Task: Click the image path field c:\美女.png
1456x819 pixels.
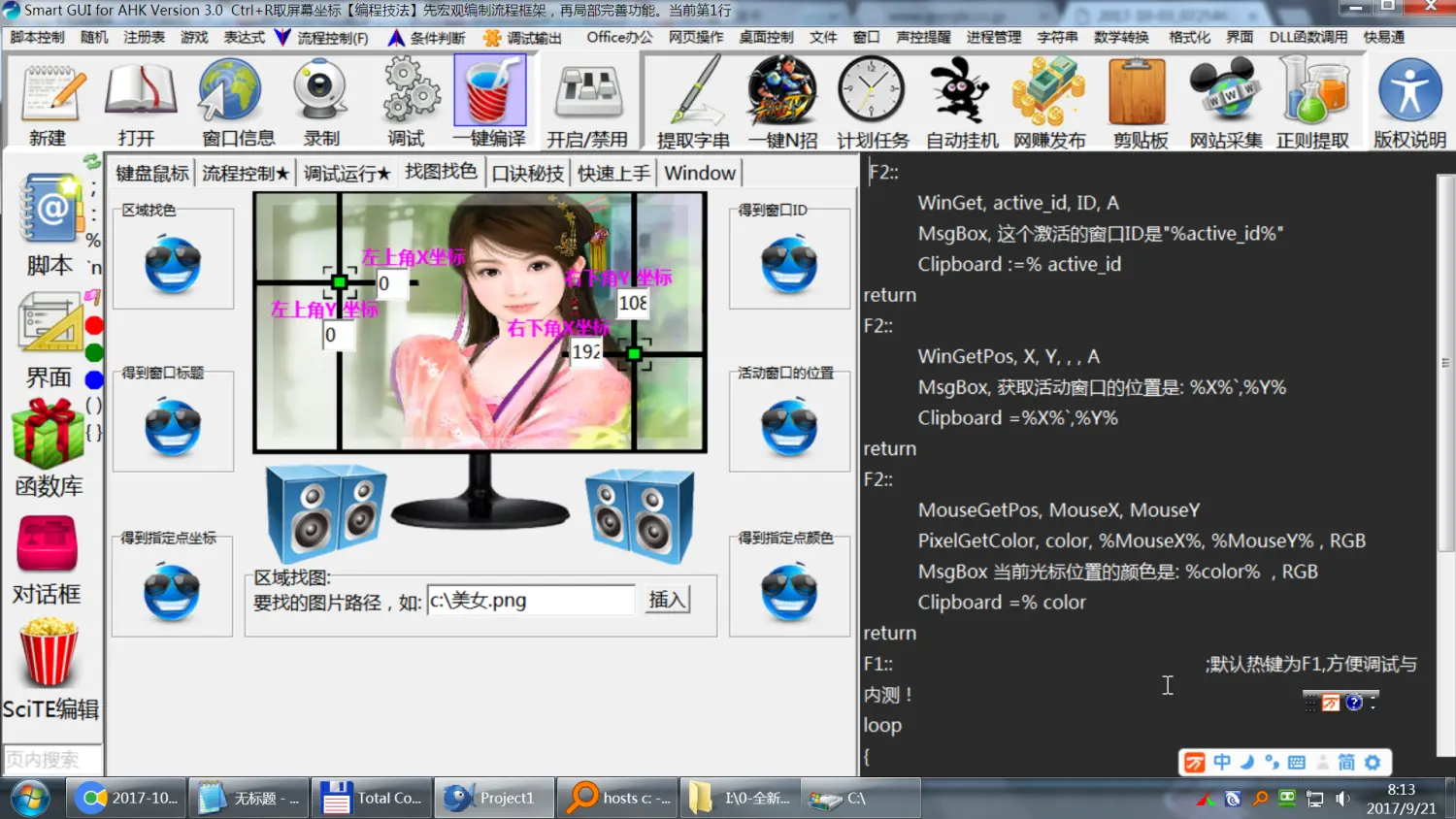Action: 531,600
